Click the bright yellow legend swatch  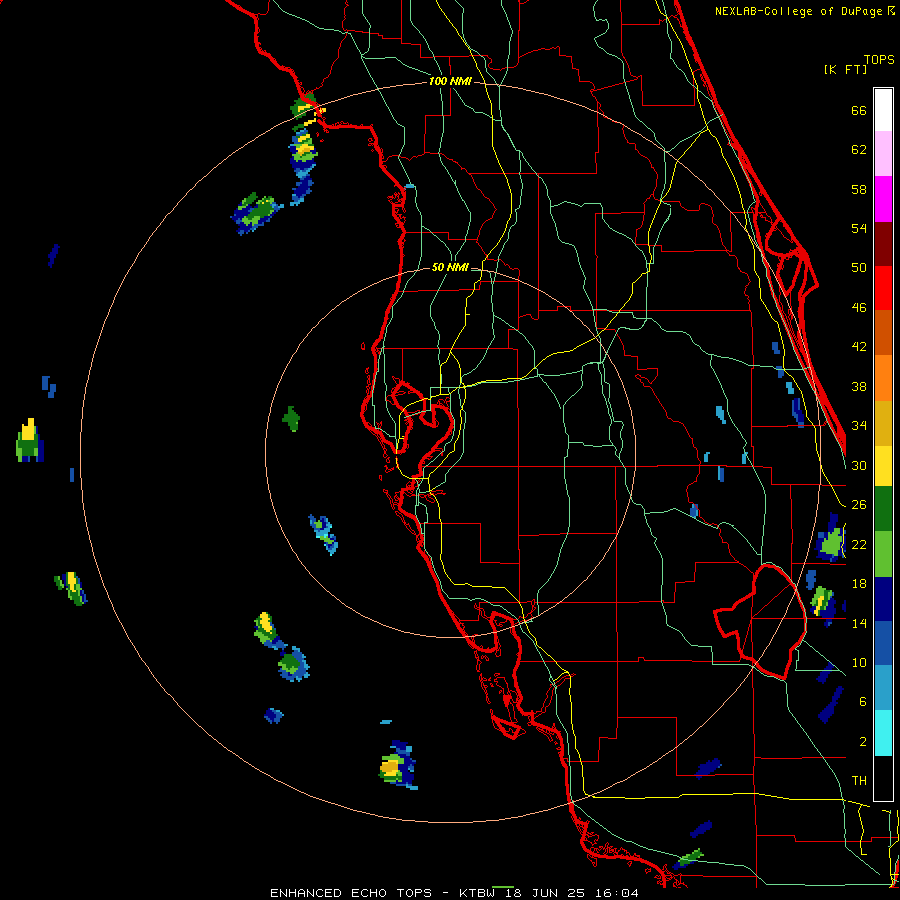point(883,465)
